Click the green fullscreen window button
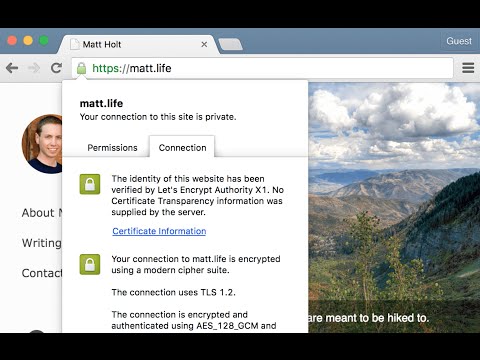This screenshot has height=360, width=480. tap(44, 41)
